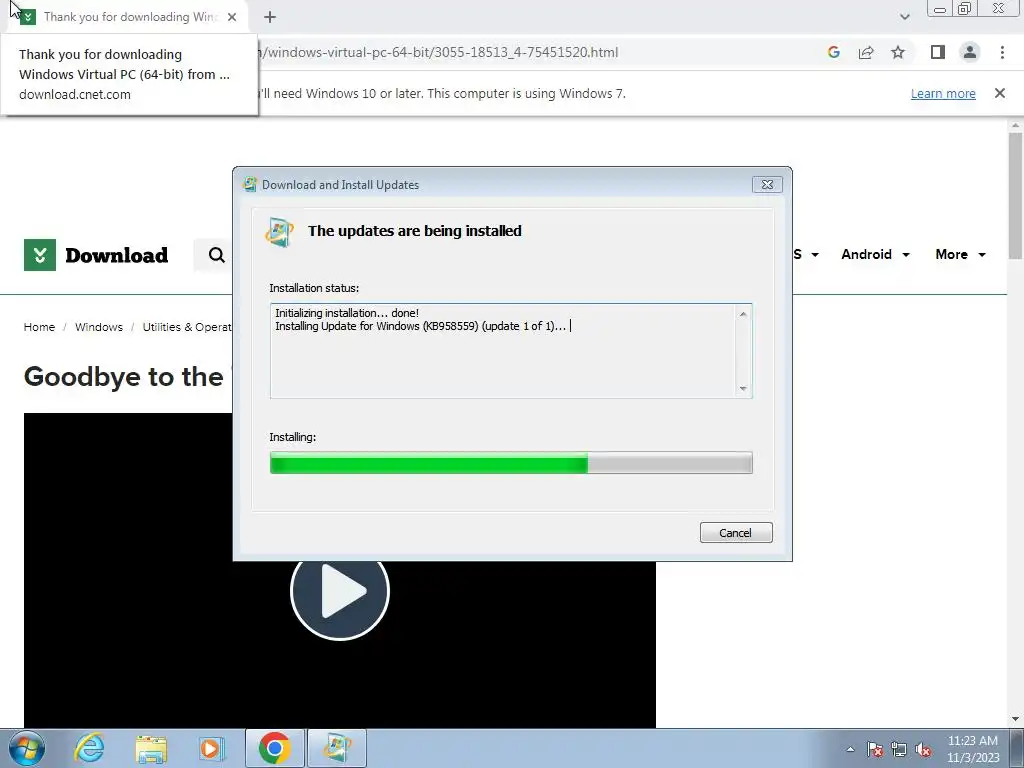Bookmark this page with star icon
Image resolution: width=1024 pixels, height=768 pixels.
click(898, 52)
